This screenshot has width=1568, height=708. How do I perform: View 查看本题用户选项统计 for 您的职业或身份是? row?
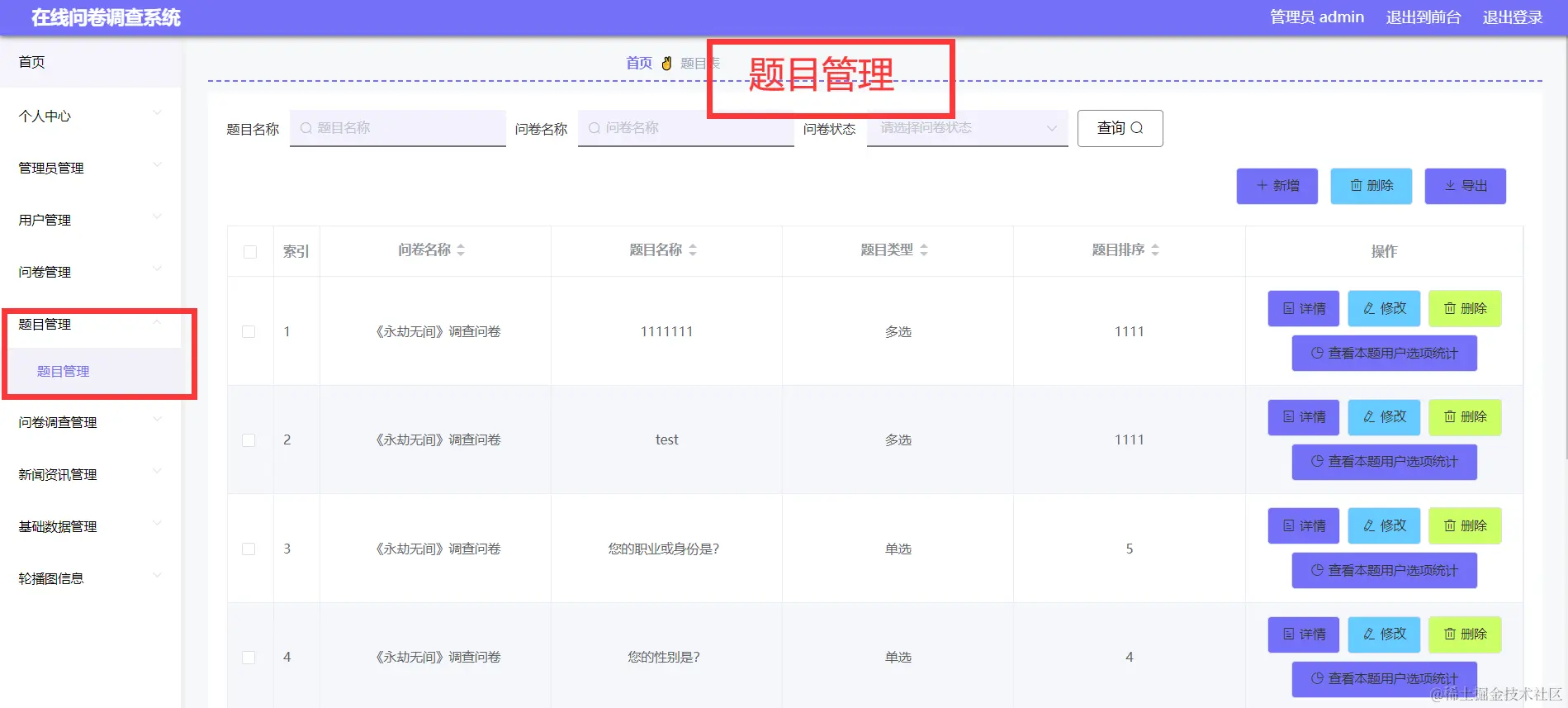(1384, 570)
